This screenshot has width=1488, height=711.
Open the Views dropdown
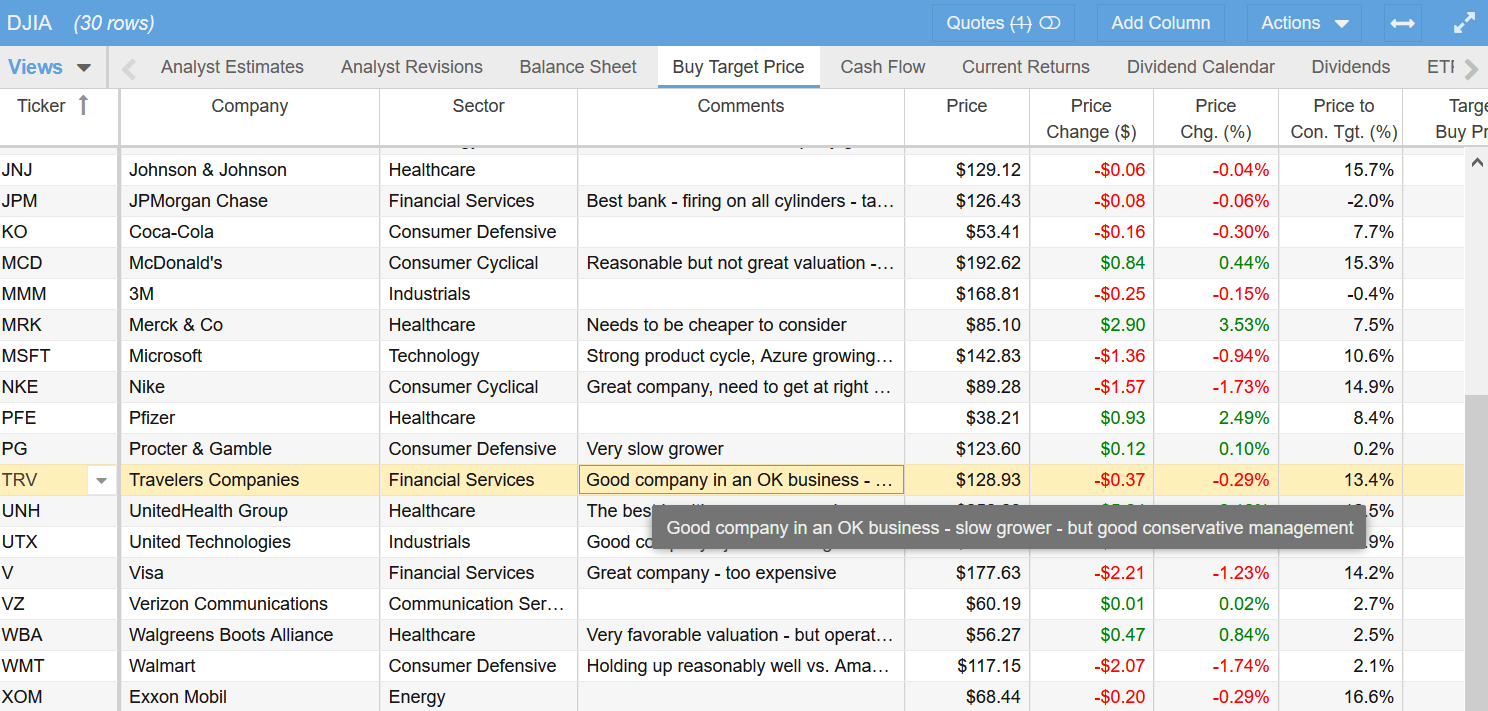pos(50,67)
